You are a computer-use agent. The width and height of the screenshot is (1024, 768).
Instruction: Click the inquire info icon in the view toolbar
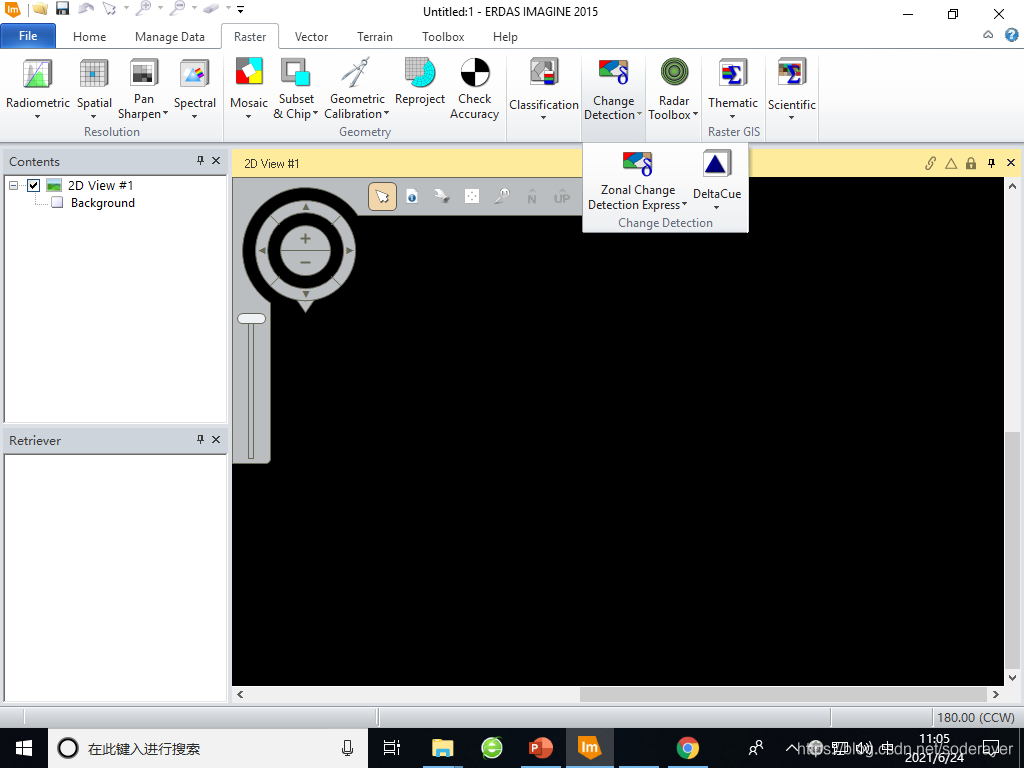point(412,197)
